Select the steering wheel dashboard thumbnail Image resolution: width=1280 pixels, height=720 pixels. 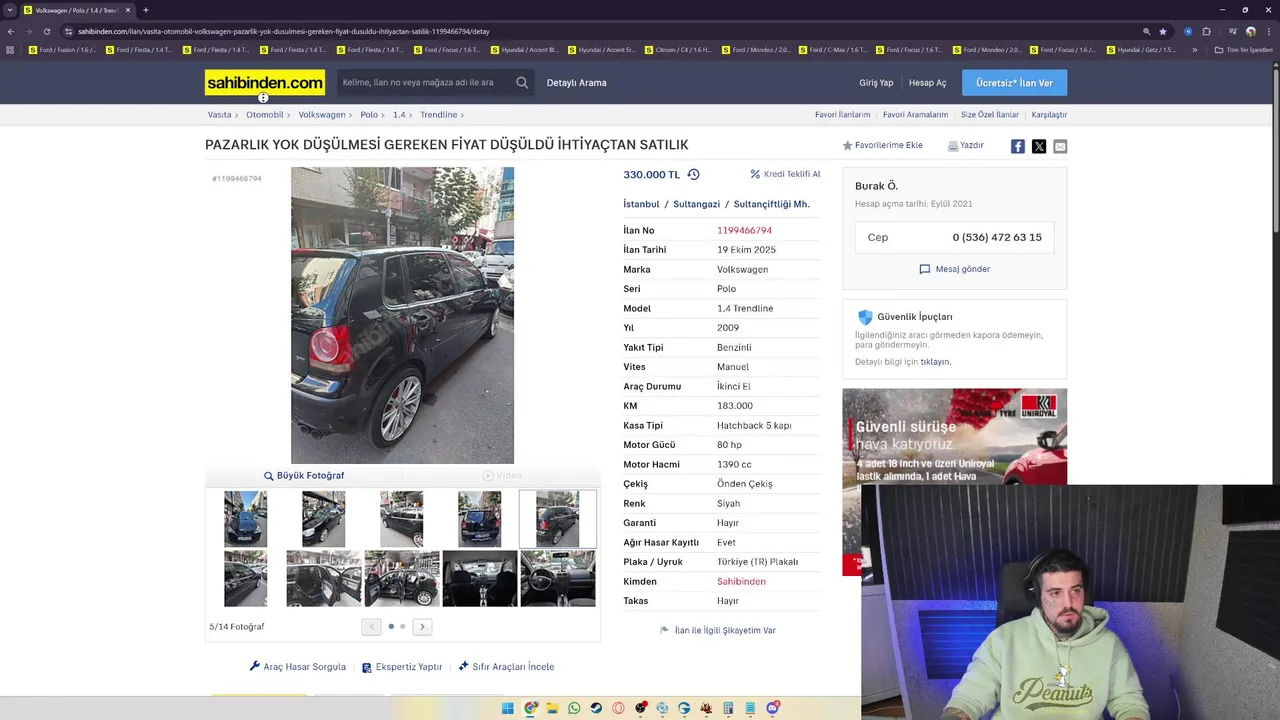pos(558,578)
